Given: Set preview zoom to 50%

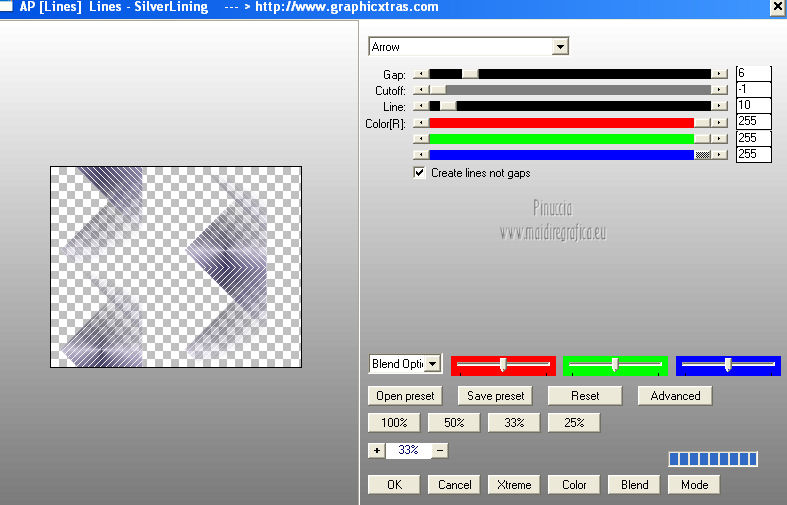Looking at the screenshot, I should tap(454, 423).
